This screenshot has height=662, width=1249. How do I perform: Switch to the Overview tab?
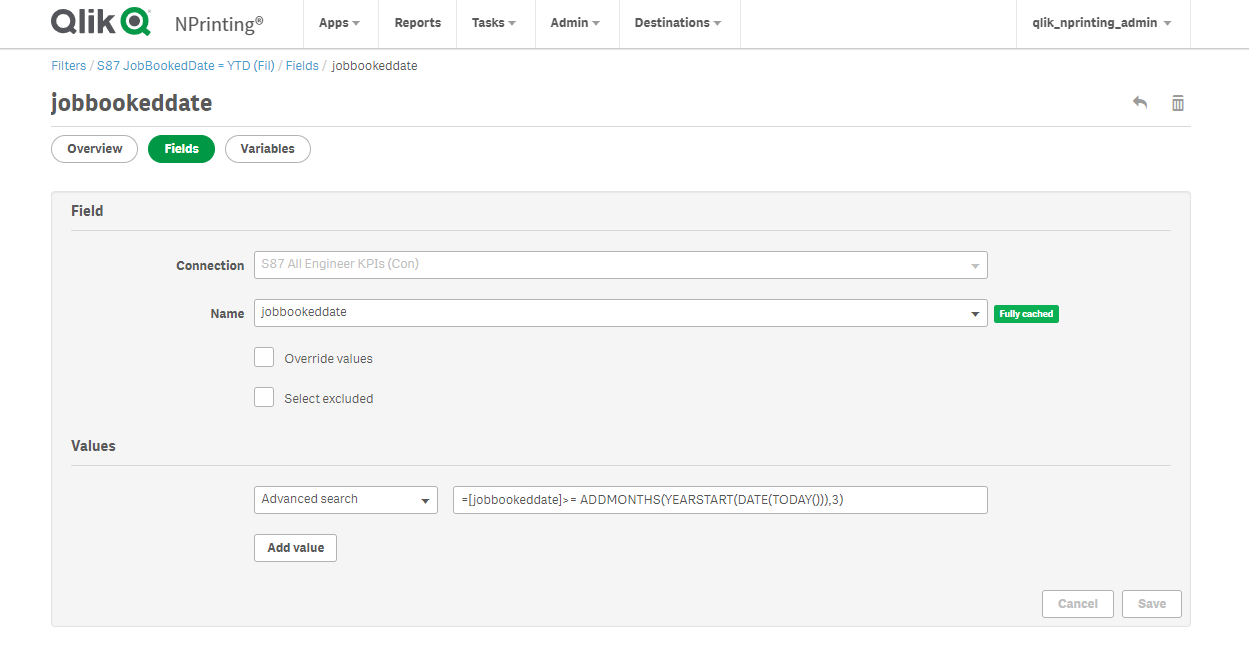point(95,149)
